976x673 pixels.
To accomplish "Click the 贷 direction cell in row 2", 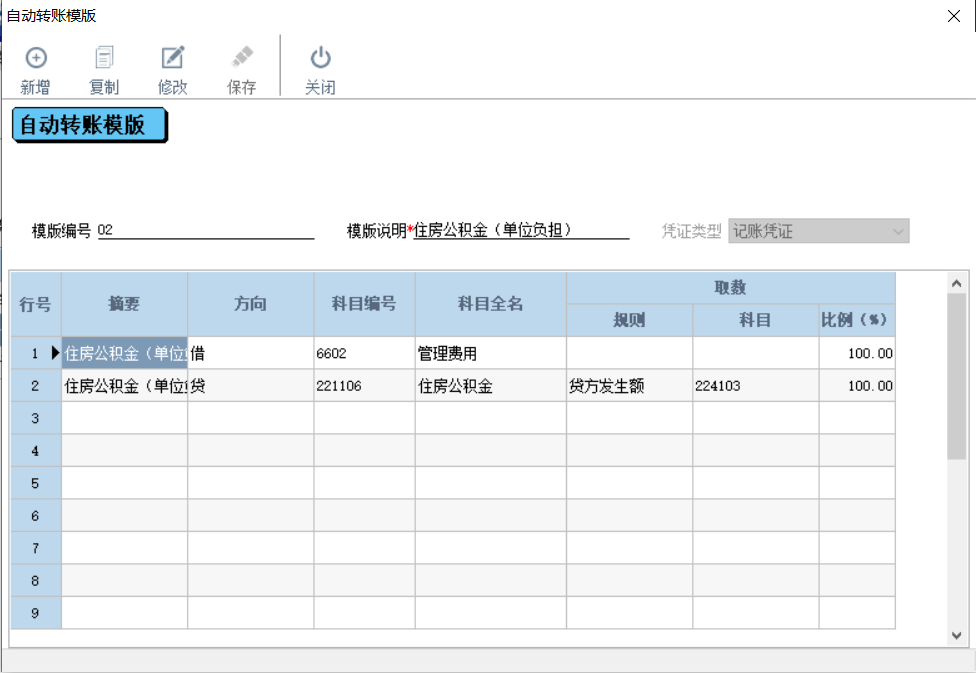I will (251, 386).
